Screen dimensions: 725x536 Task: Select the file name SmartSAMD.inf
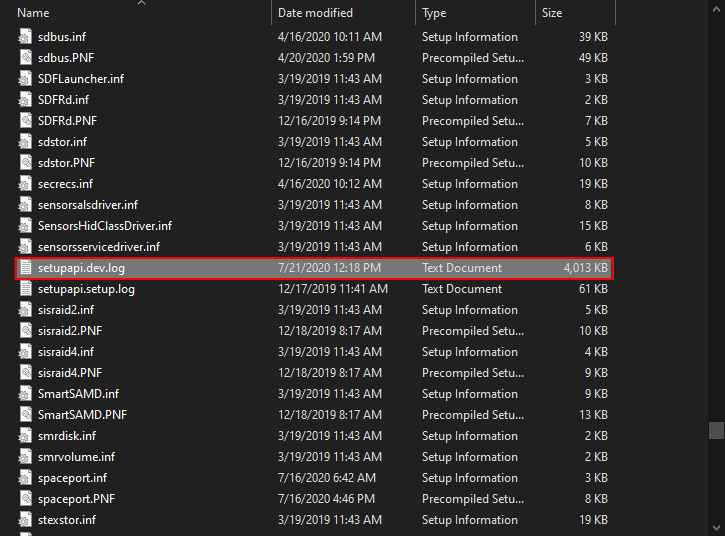pyautogui.click(x=79, y=394)
